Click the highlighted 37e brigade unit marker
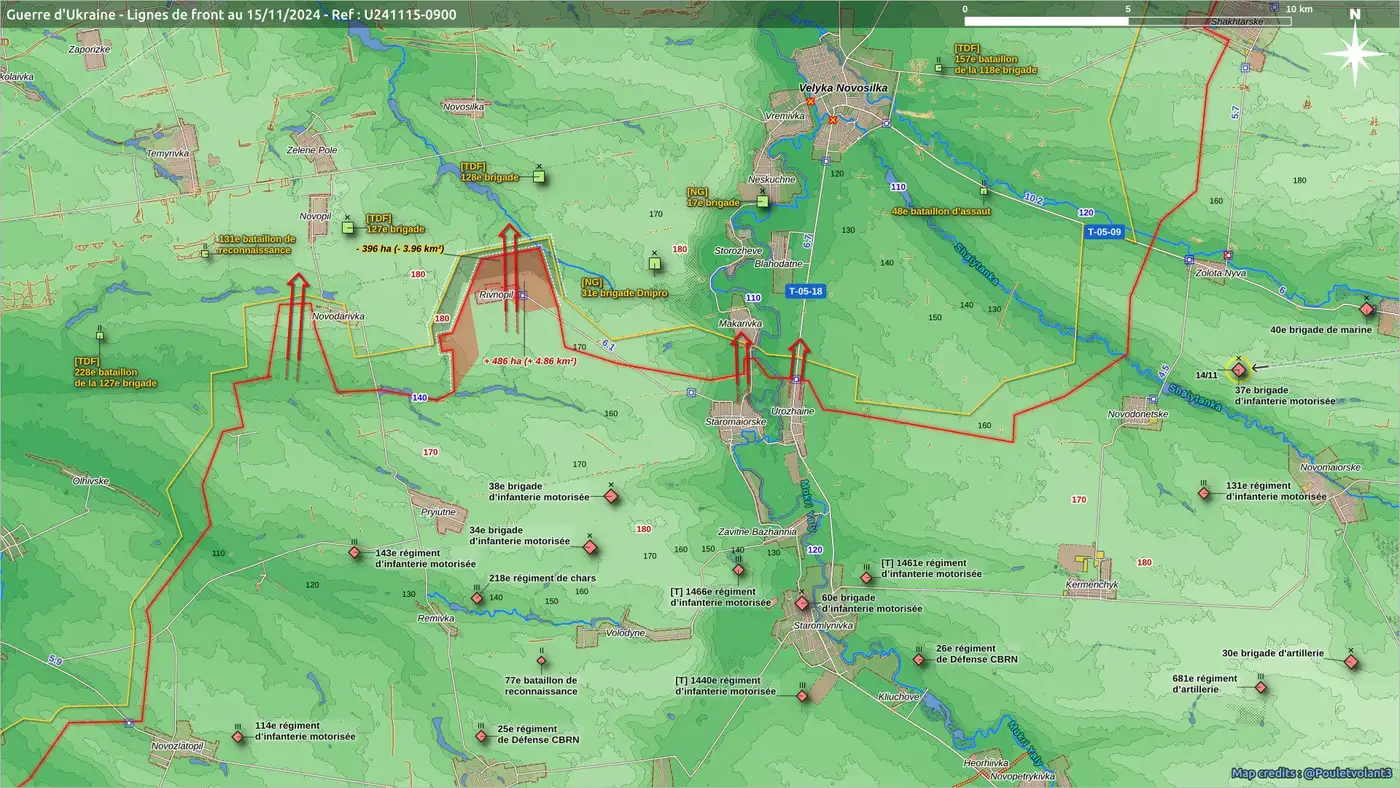The width and height of the screenshot is (1400, 788). [x=1239, y=371]
